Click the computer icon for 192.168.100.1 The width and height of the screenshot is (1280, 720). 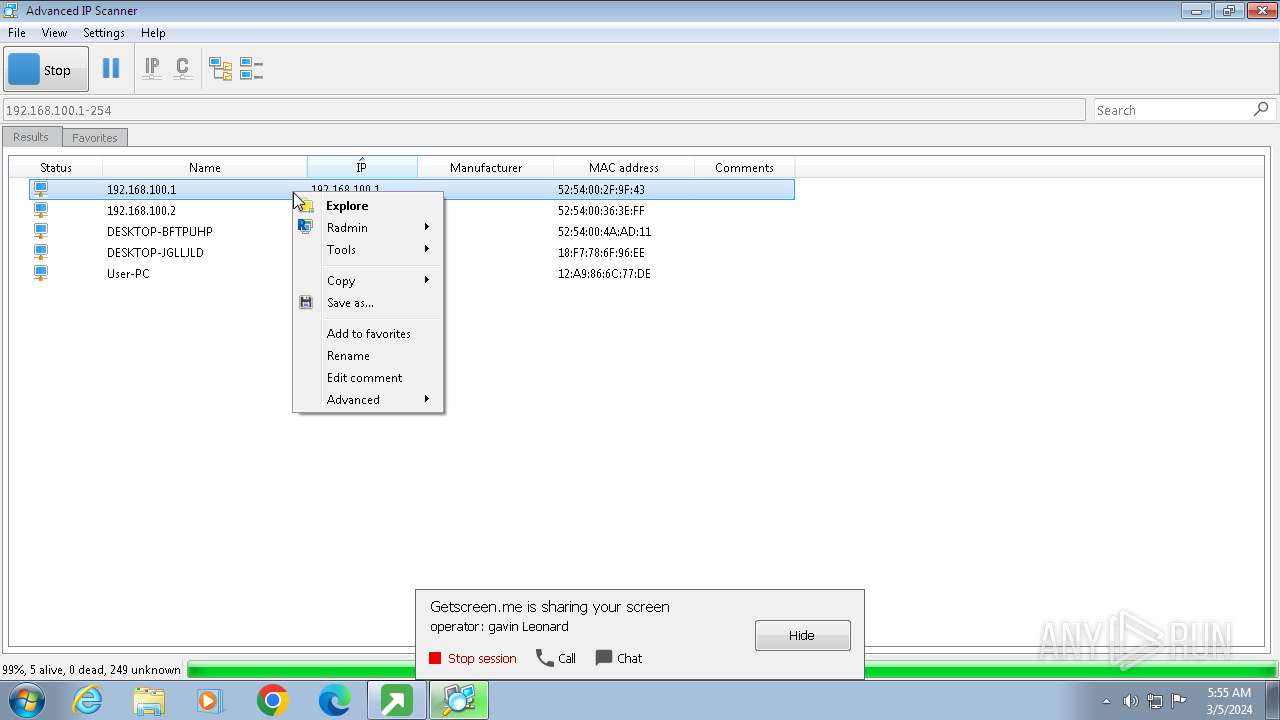41,189
